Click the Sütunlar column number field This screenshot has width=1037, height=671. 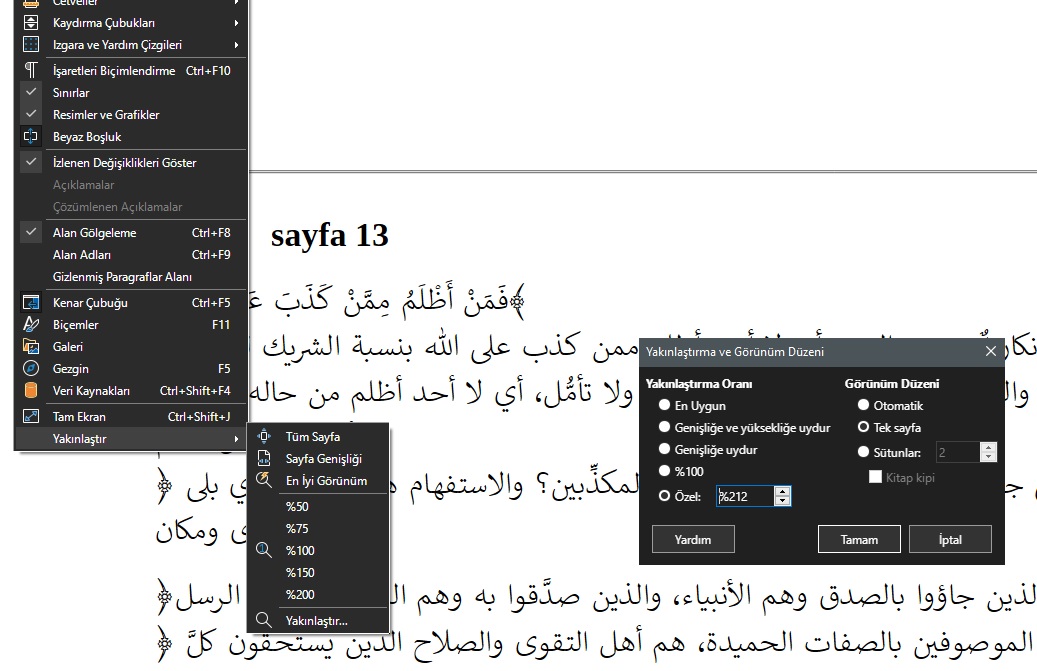click(x=958, y=452)
